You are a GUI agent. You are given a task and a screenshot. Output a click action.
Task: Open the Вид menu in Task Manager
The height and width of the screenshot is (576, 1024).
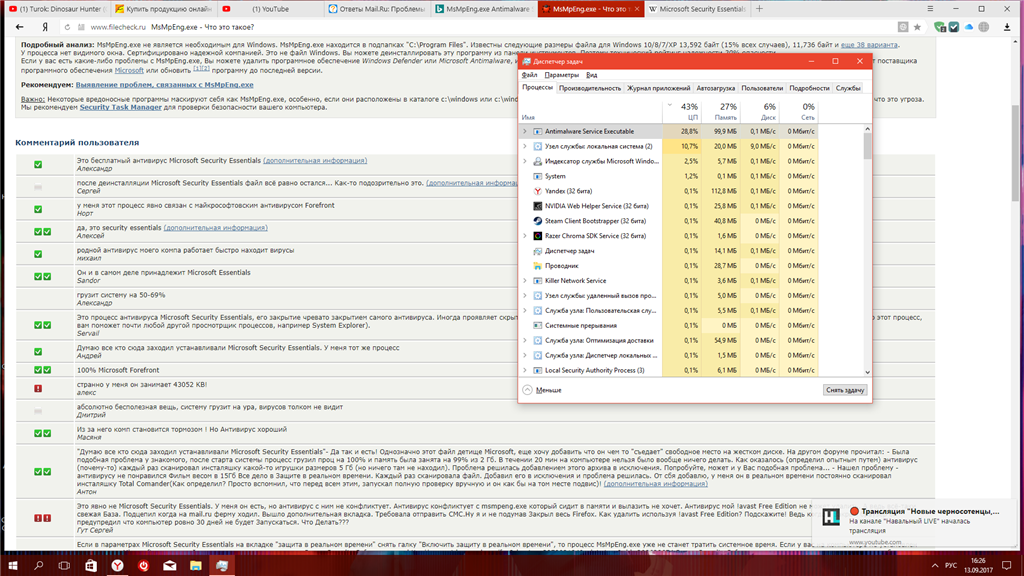point(591,74)
